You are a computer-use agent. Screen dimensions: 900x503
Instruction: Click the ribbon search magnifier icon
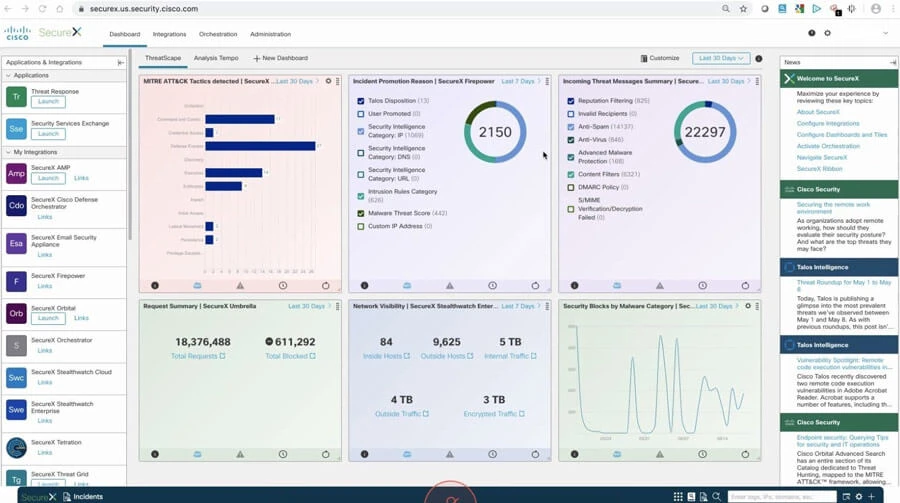[716, 497]
